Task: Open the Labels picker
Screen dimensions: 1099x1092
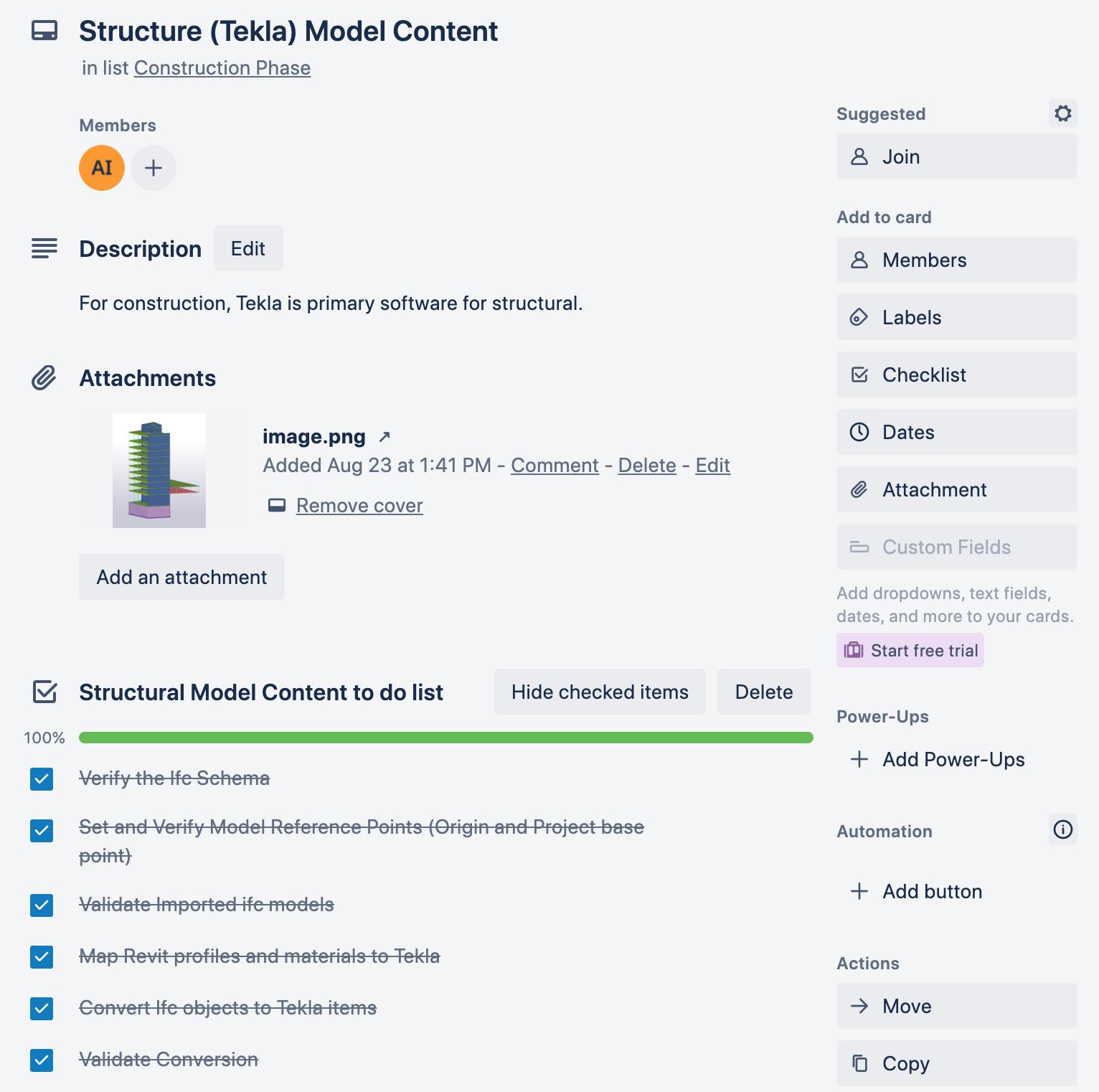Action: (956, 317)
